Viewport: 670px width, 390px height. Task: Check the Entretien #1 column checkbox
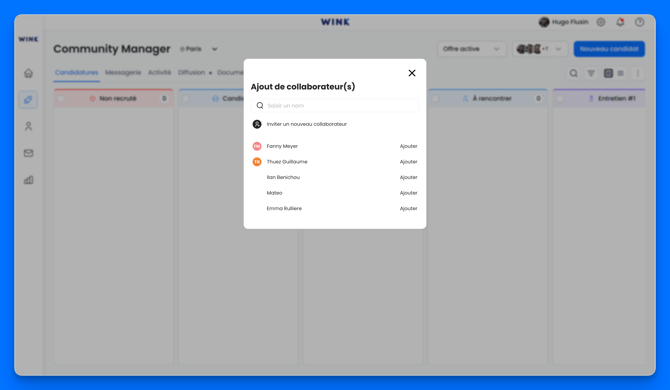(560, 99)
